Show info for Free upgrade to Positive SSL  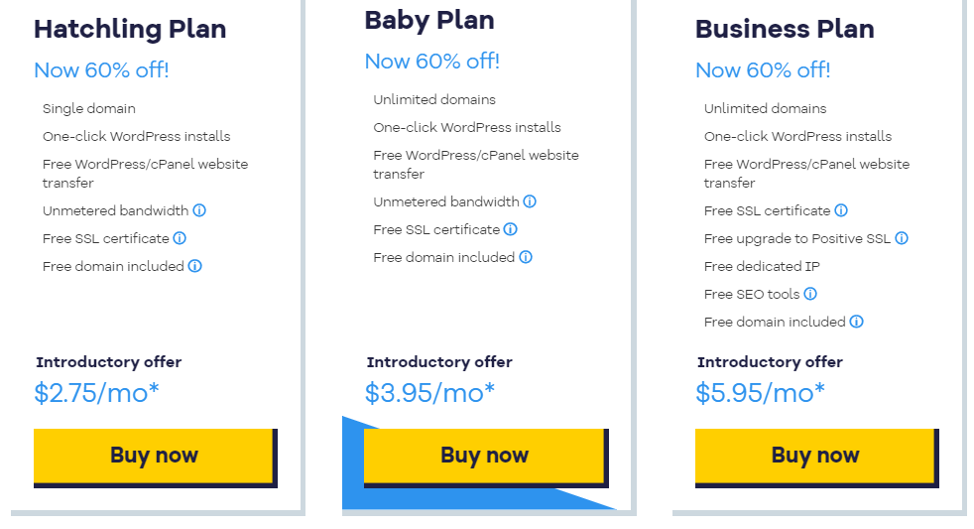point(902,238)
